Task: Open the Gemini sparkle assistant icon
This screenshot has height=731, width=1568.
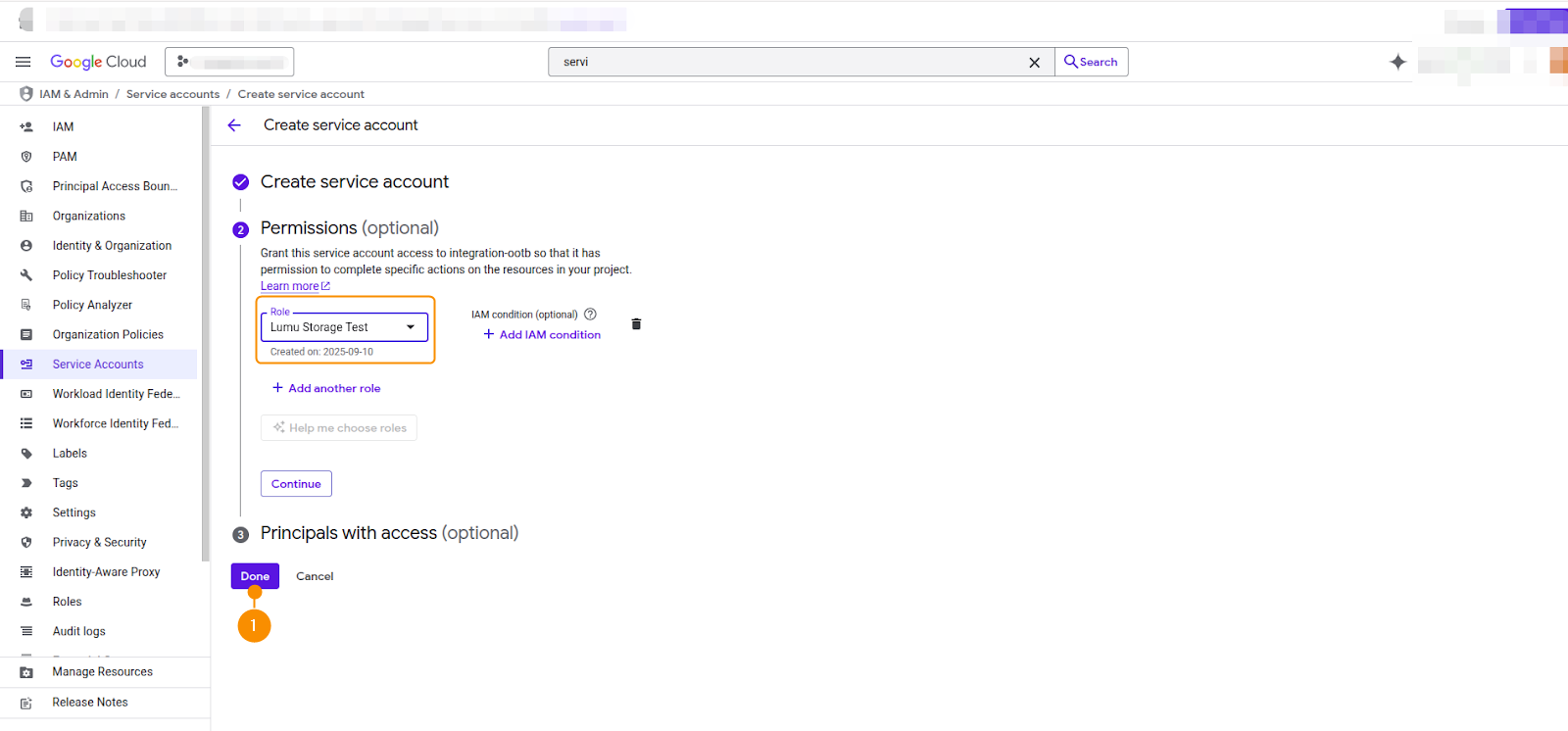Action: pyautogui.click(x=1397, y=62)
